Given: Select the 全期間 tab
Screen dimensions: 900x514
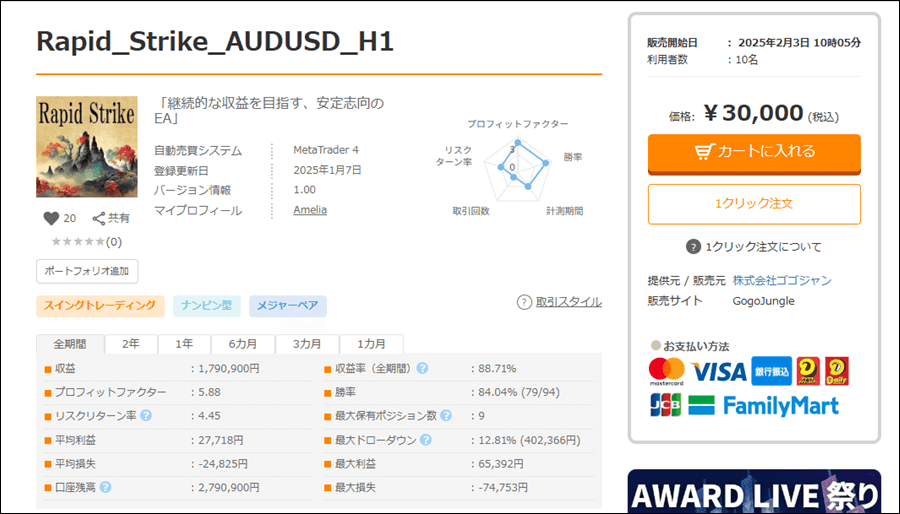Looking at the screenshot, I should [70, 343].
